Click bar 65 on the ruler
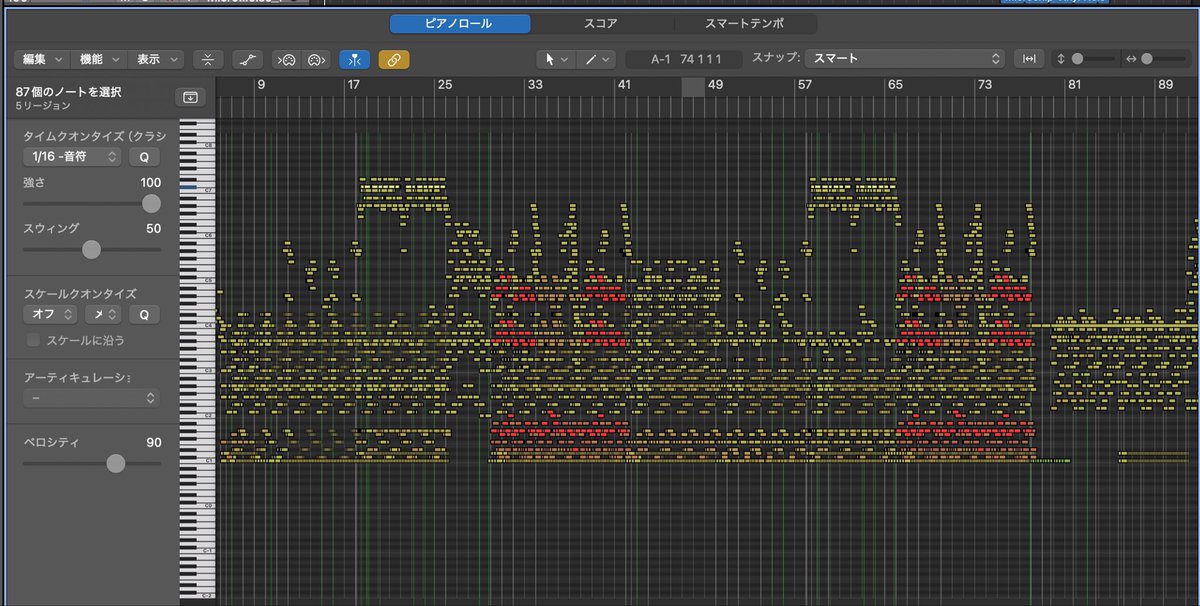Viewport: 1200px width, 606px height. [895, 87]
